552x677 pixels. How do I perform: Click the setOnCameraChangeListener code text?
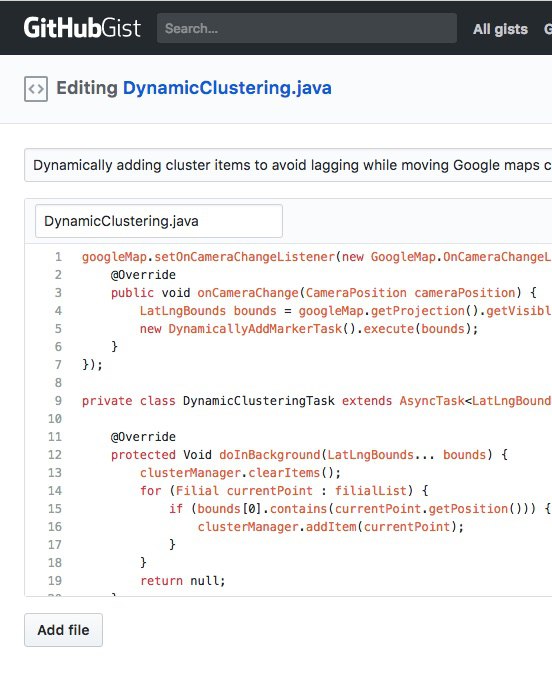(244, 257)
